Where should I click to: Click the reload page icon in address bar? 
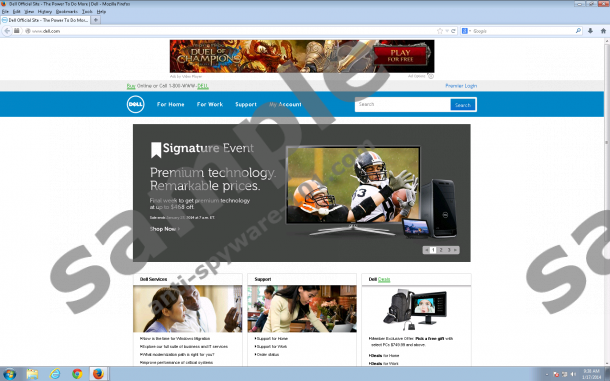point(453,31)
